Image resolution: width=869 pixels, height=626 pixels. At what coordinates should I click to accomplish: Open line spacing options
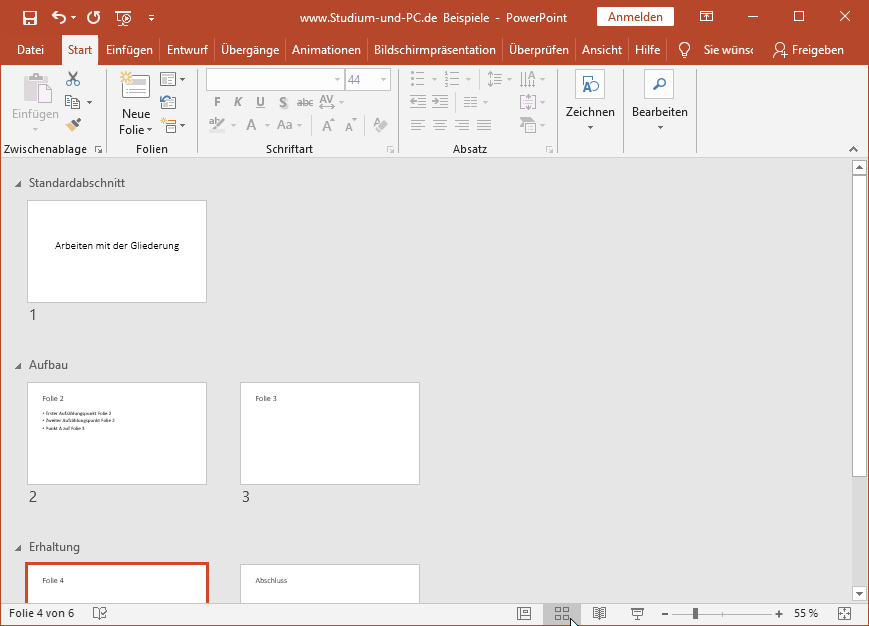499,79
